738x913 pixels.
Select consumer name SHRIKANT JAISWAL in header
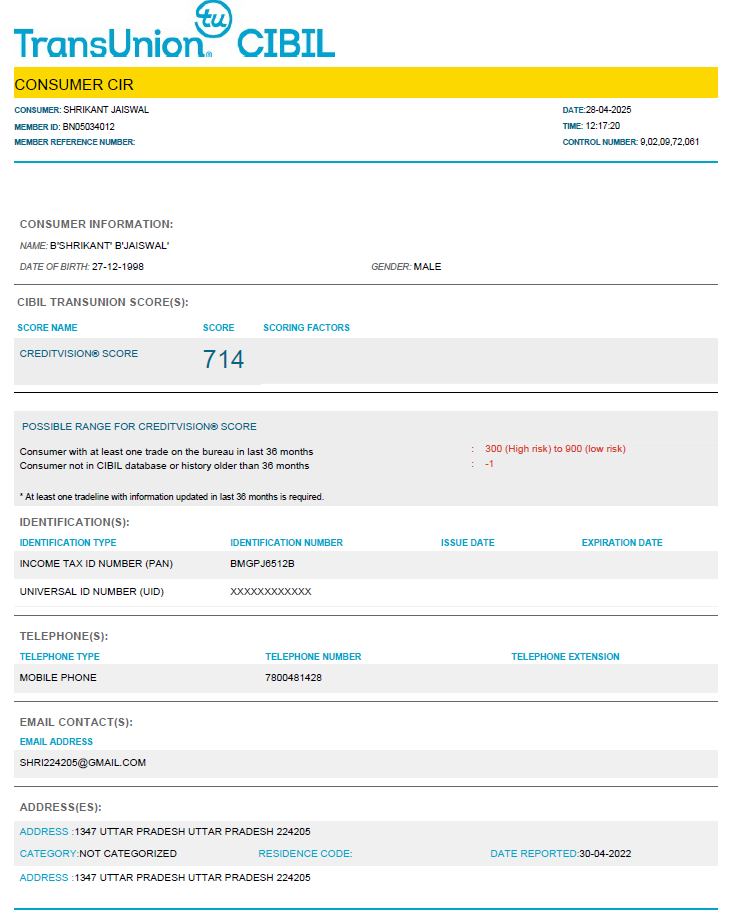click(x=106, y=109)
